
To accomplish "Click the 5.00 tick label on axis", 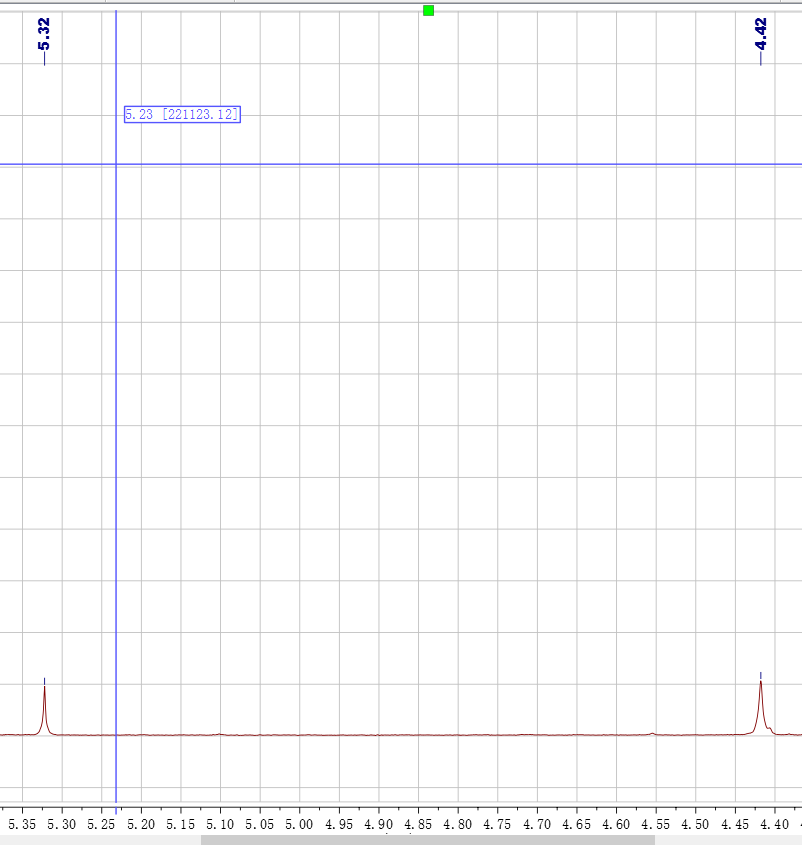I will click(299, 825).
